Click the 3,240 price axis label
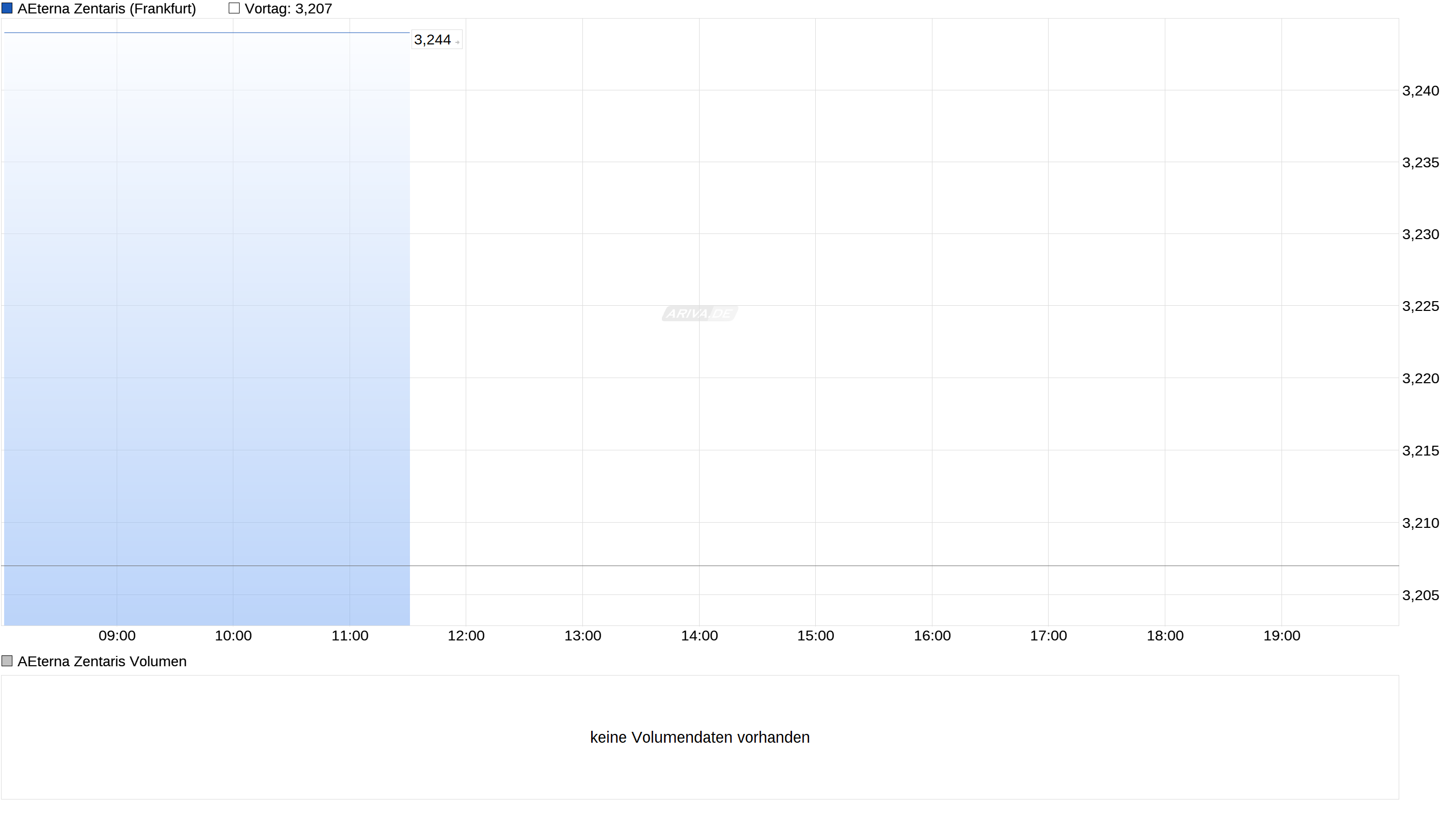This screenshot has height=815, width=1456. click(1420, 90)
